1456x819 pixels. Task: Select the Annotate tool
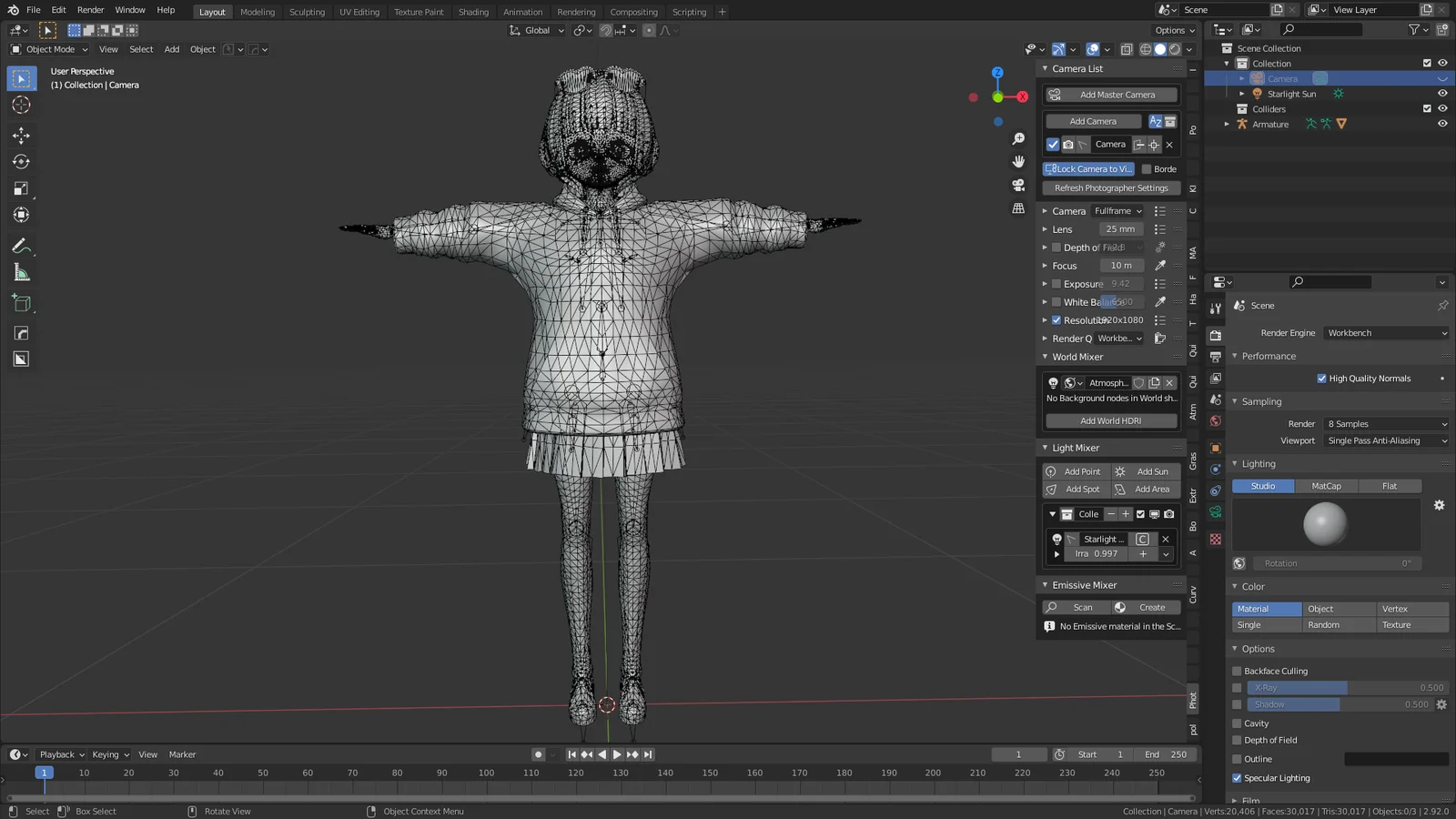pyautogui.click(x=21, y=246)
